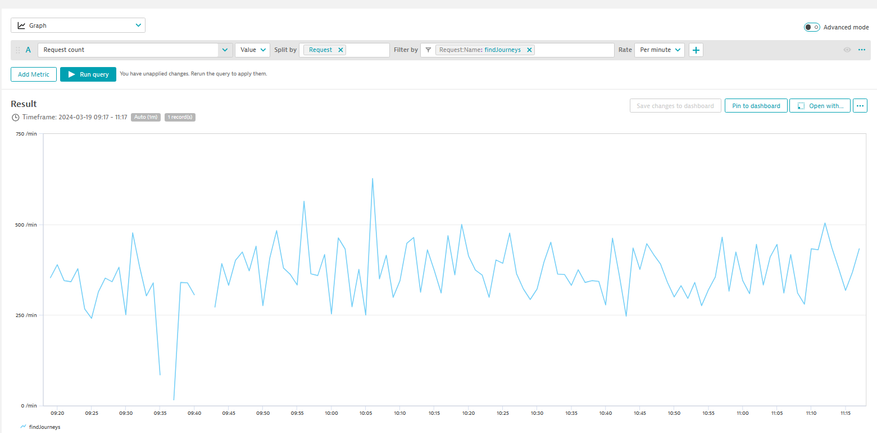Expand the Request count metric dropdown
This screenshot has width=877, height=433.
click(x=224, y=50)
